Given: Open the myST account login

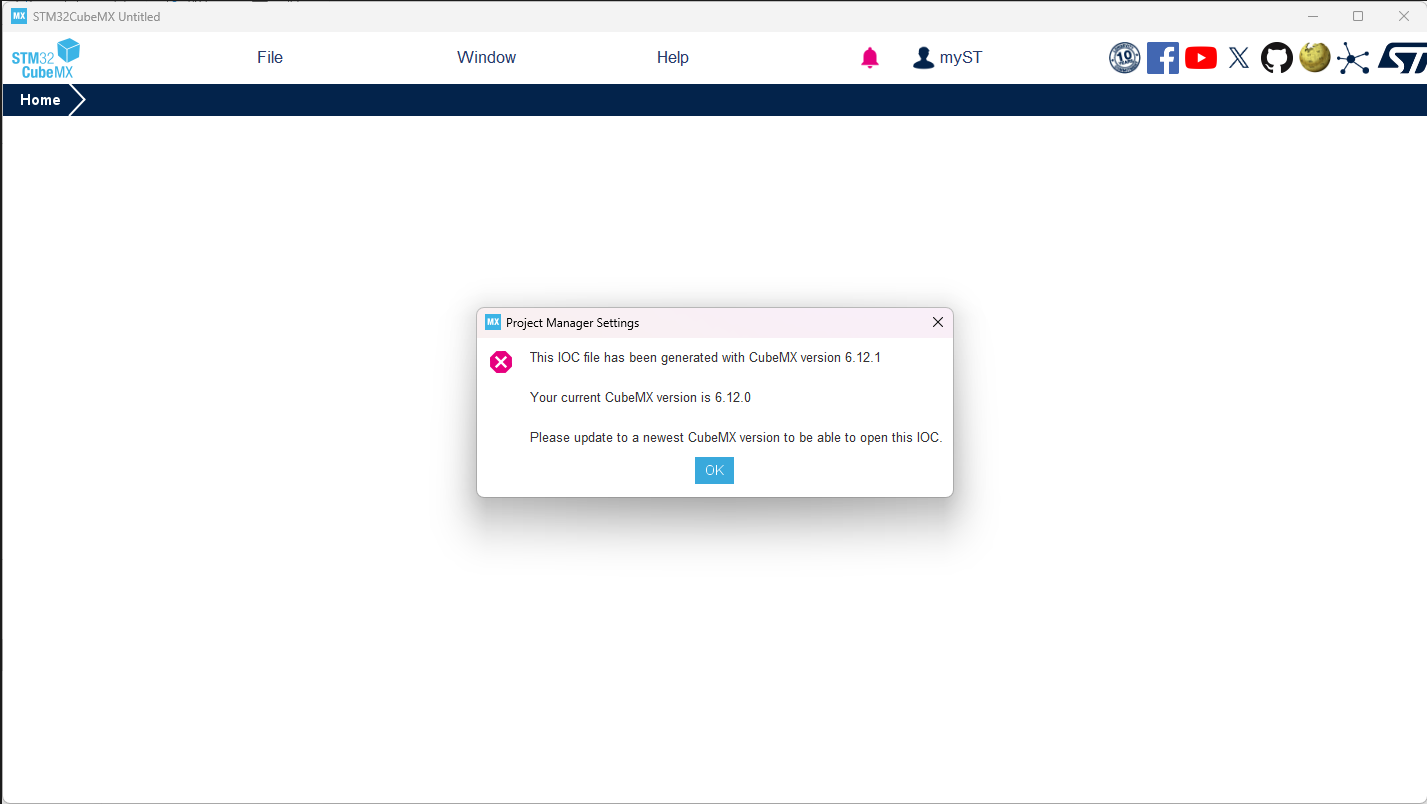Looking at the screenshot, I should coord(947,58).
